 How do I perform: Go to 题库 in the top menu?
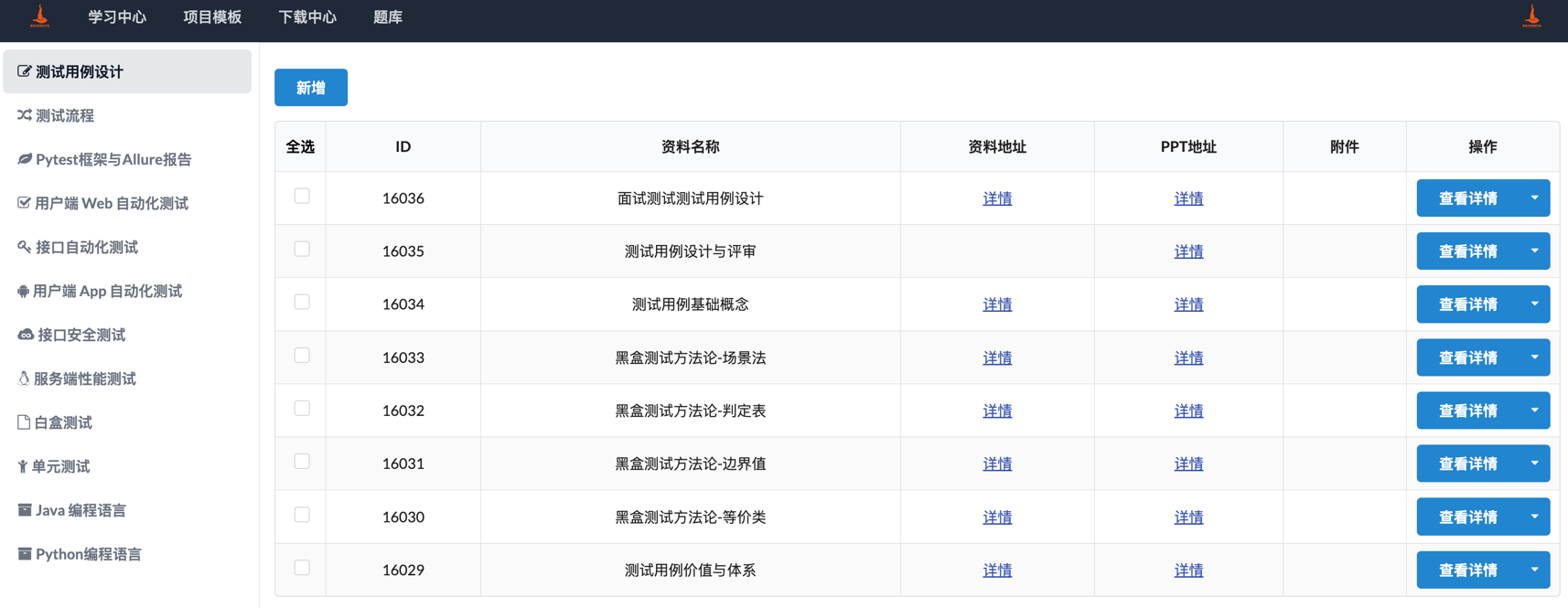point(388,17)
